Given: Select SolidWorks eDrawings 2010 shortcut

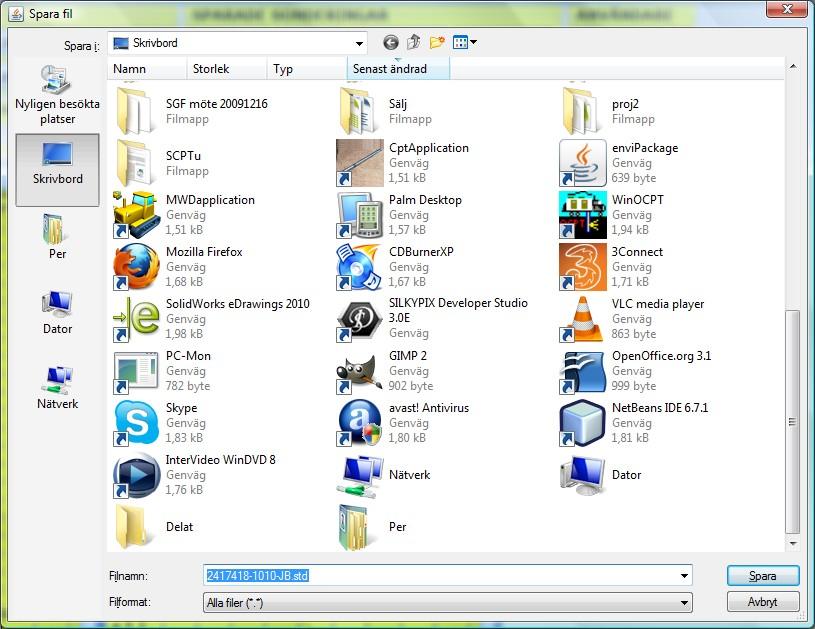Looking at the screenshot, I should [212, 319].
